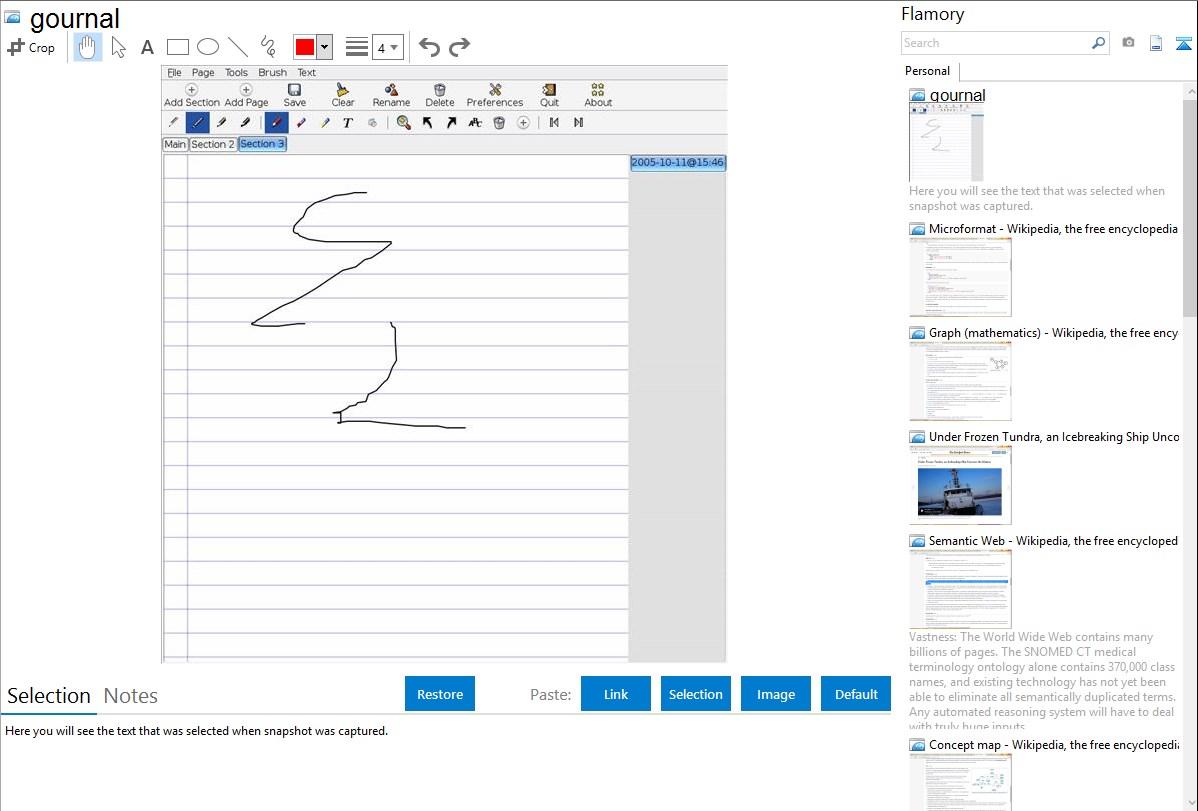Open the Notes tab
Viewport: 1198px width, 811px height.
pos(131,696)
